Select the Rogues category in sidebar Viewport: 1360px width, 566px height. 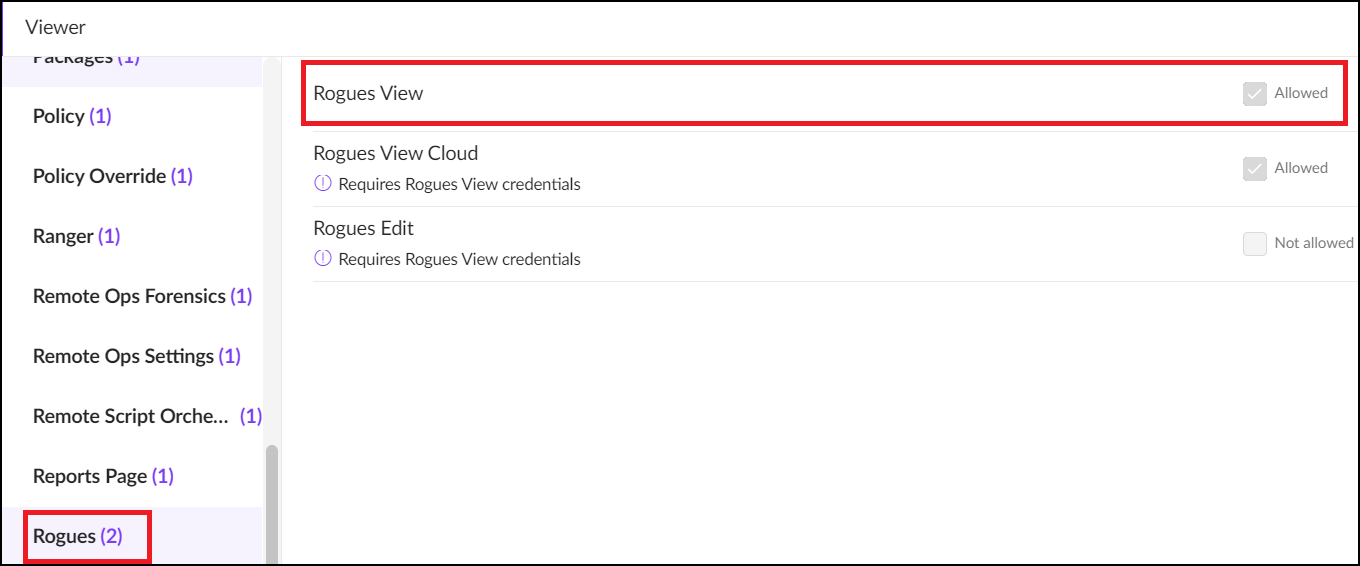point(77,536)
